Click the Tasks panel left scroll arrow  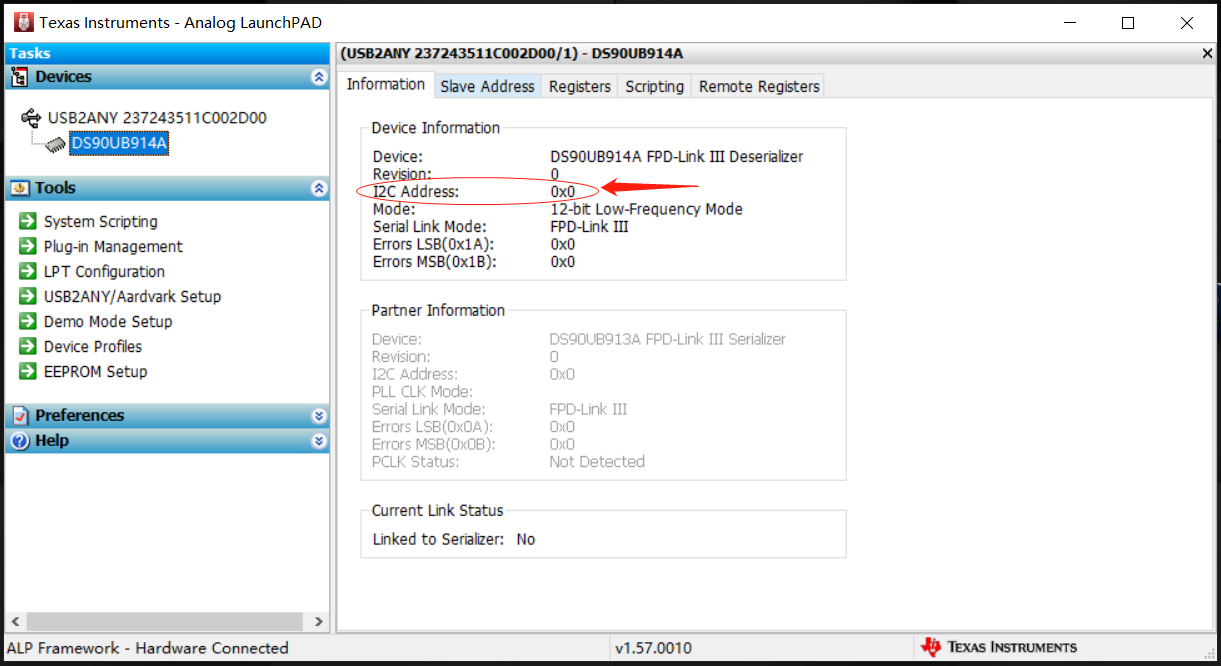click(x=13, y=621)
